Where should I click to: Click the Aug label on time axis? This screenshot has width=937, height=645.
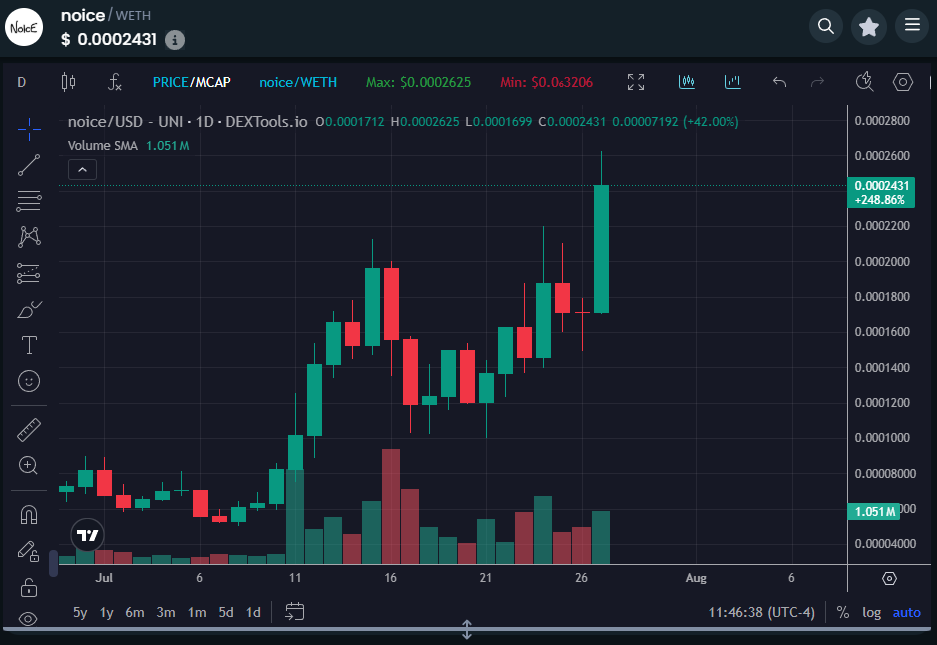pos(696,578)
